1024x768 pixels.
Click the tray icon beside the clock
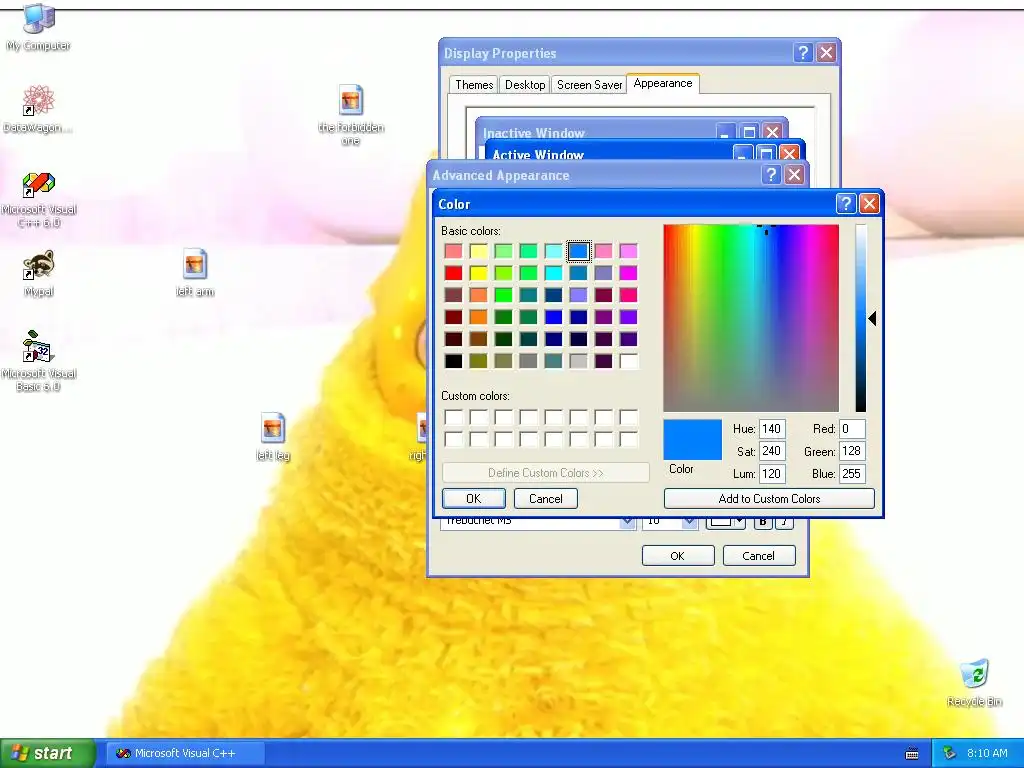tap(949, 753)
